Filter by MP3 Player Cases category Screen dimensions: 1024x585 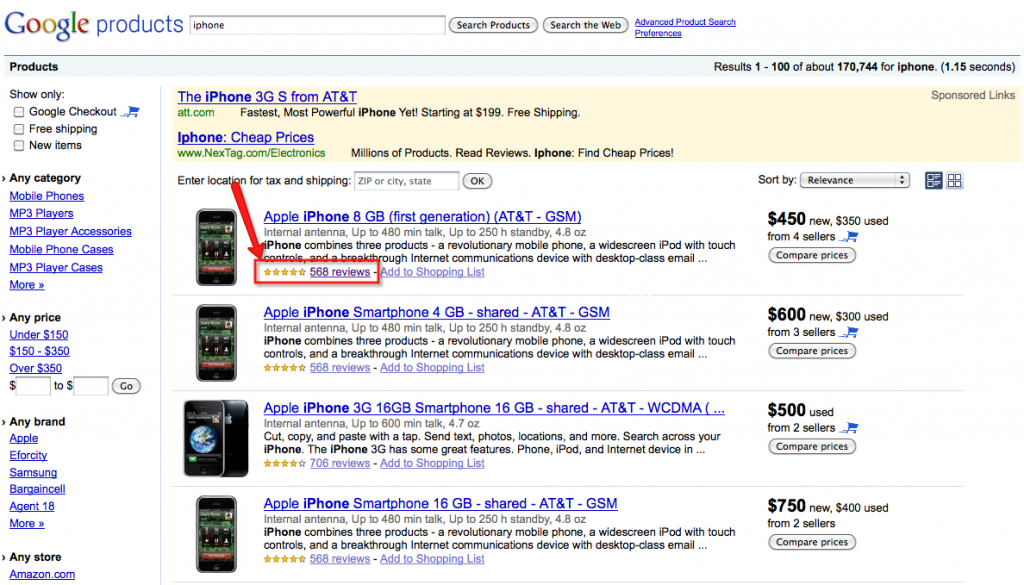coord(56,268)
